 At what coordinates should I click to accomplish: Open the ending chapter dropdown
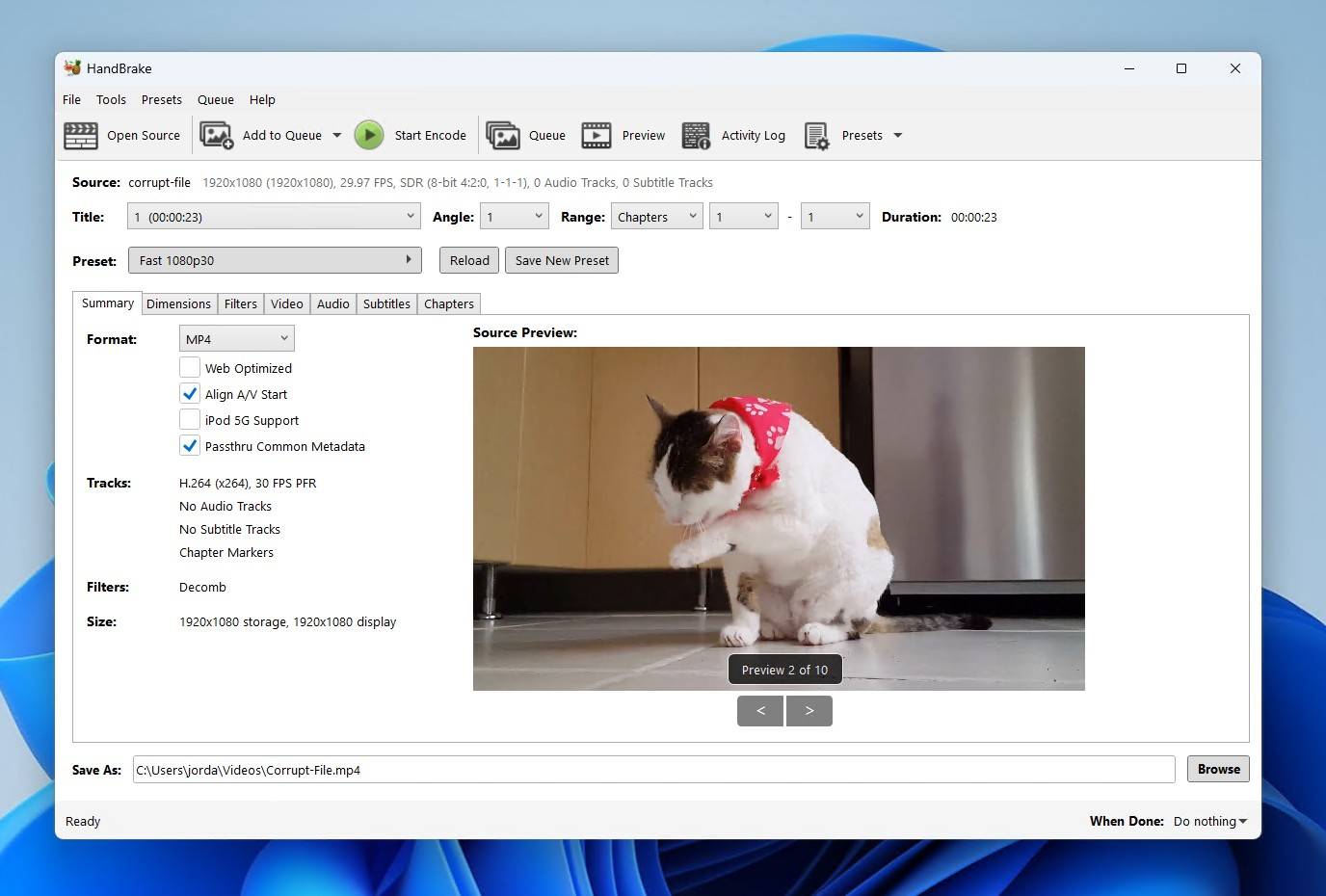click(835, 217)
